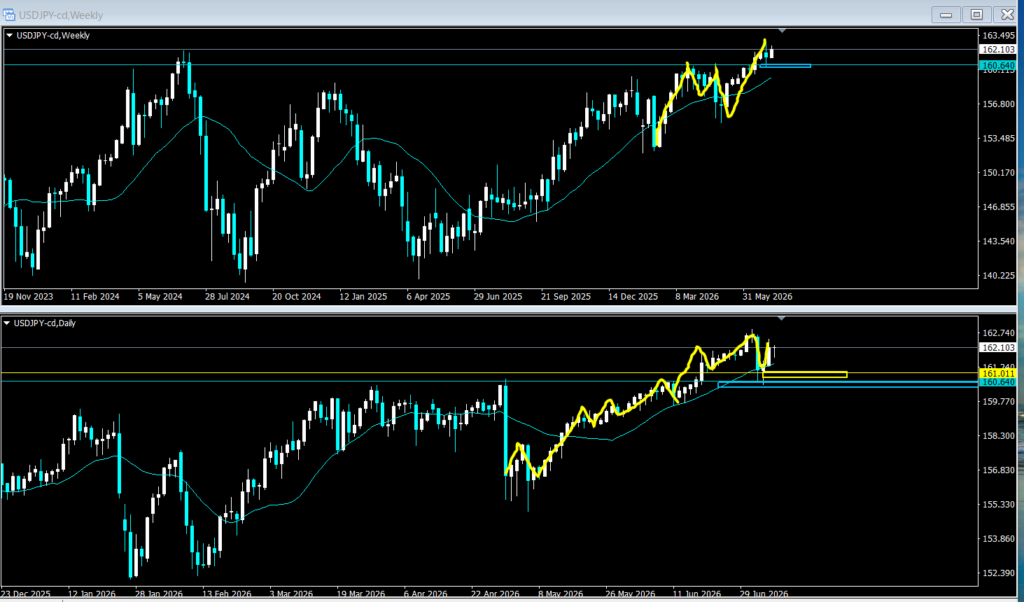1024x602 pixels.
Task: Close the USDJPY chart window
Action: pos(1008,14)
